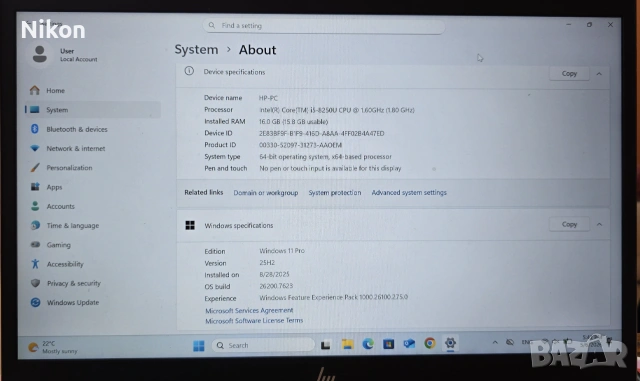Viewport: 640px width, 381px height.
Task: Show hidden icons in system tray
Action: click(495, 343)
